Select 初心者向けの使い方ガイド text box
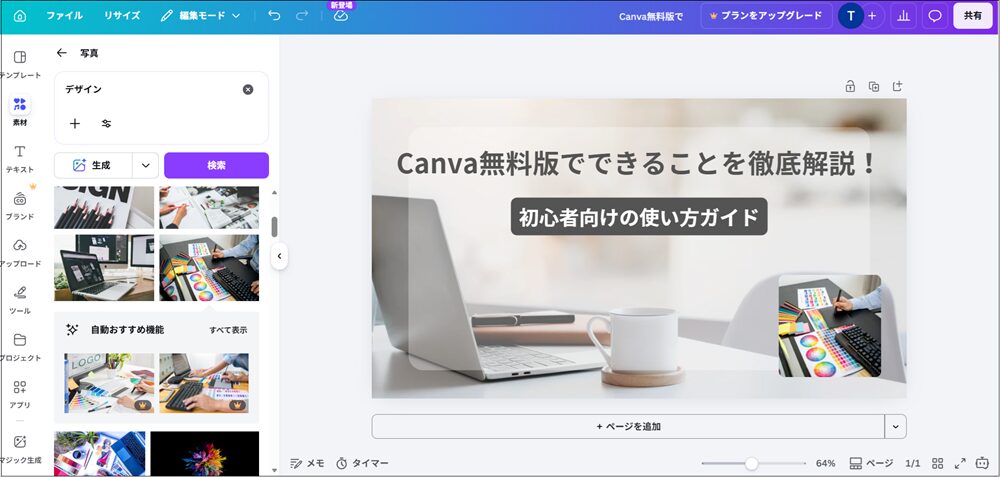 pyautogui.click(x=639, y=217)
